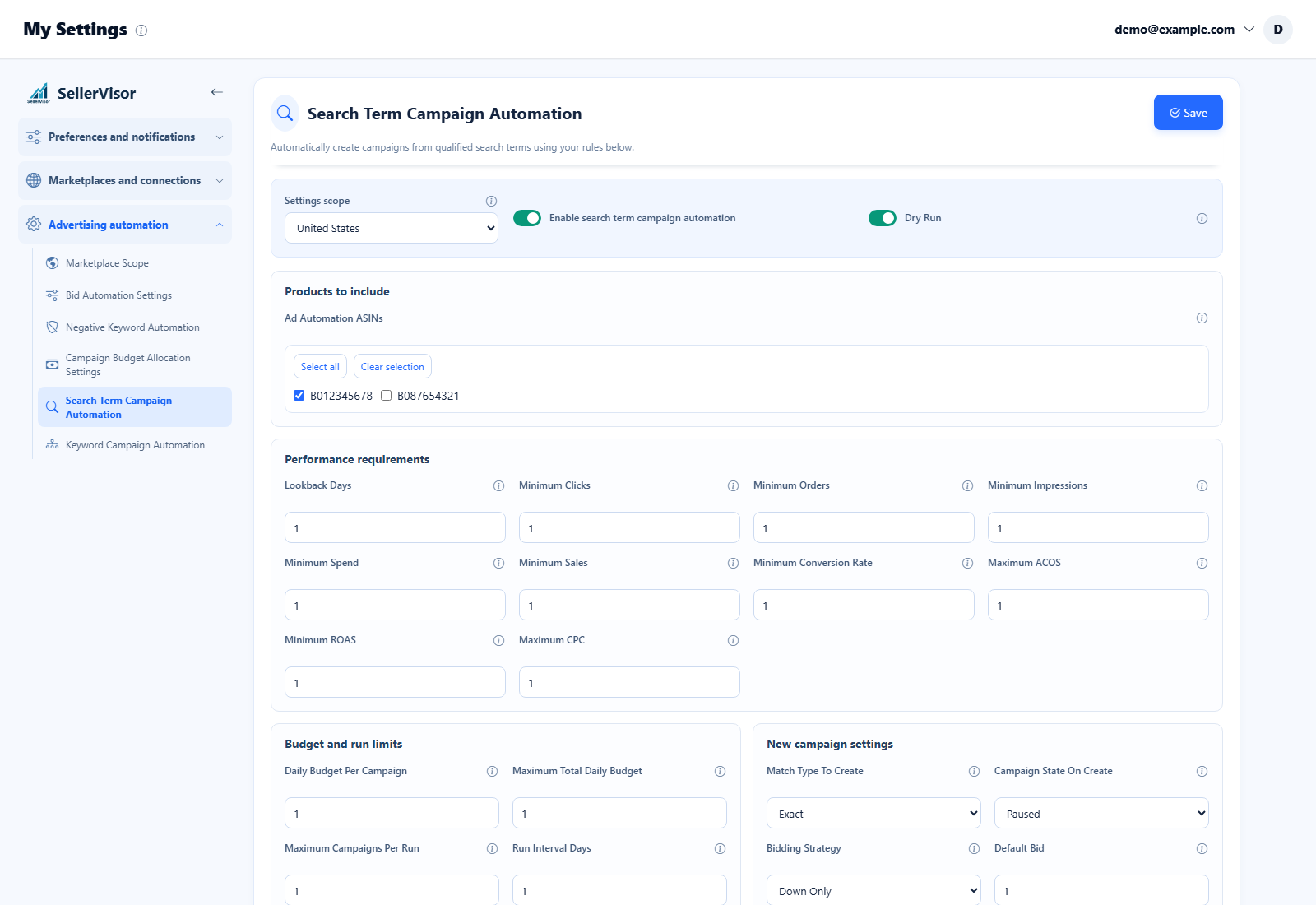Click the Minimum Conversion Rate input field

coord(864,605)
